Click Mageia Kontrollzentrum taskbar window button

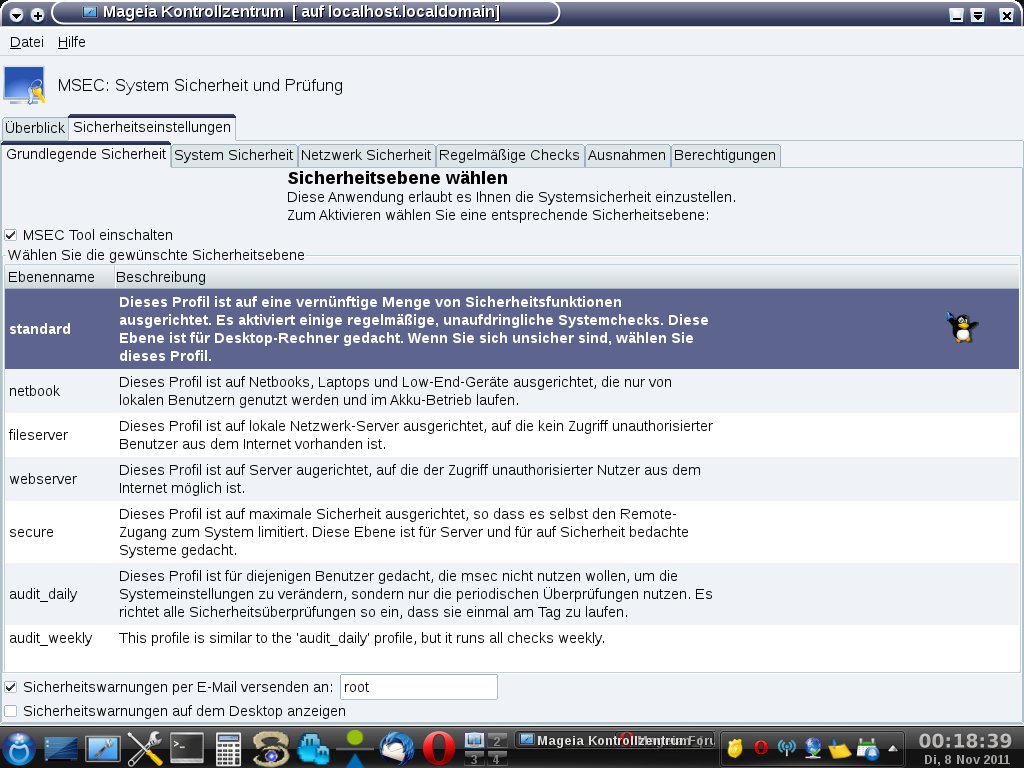tap(616, 740)
